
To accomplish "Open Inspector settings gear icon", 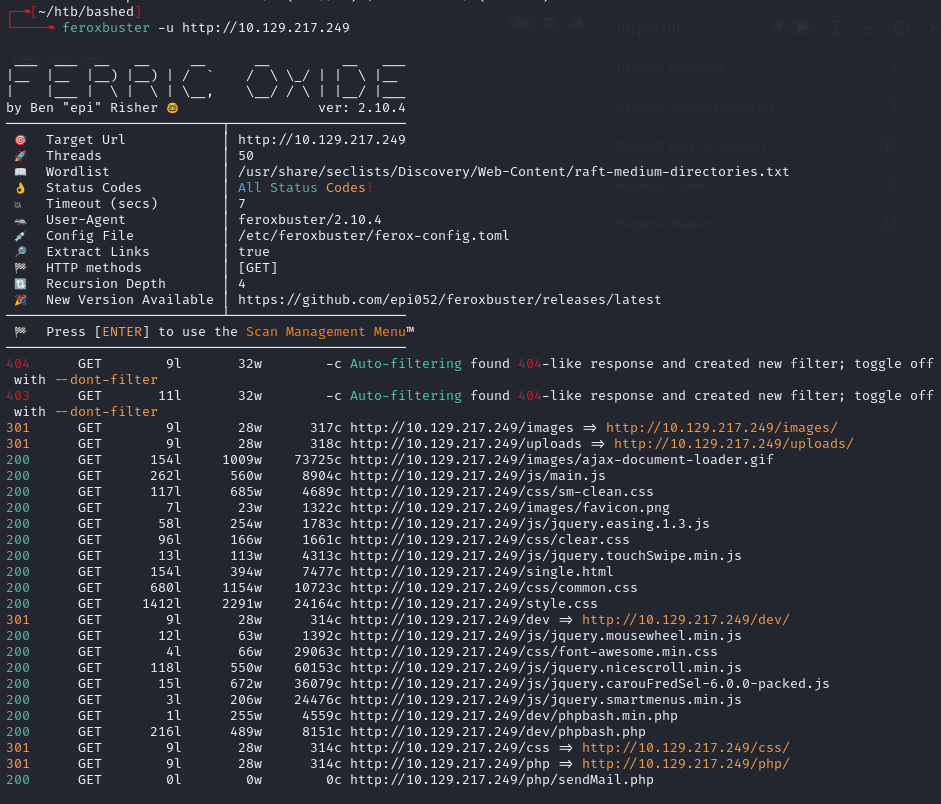I will pyautogui.click(x=901, y=28).
